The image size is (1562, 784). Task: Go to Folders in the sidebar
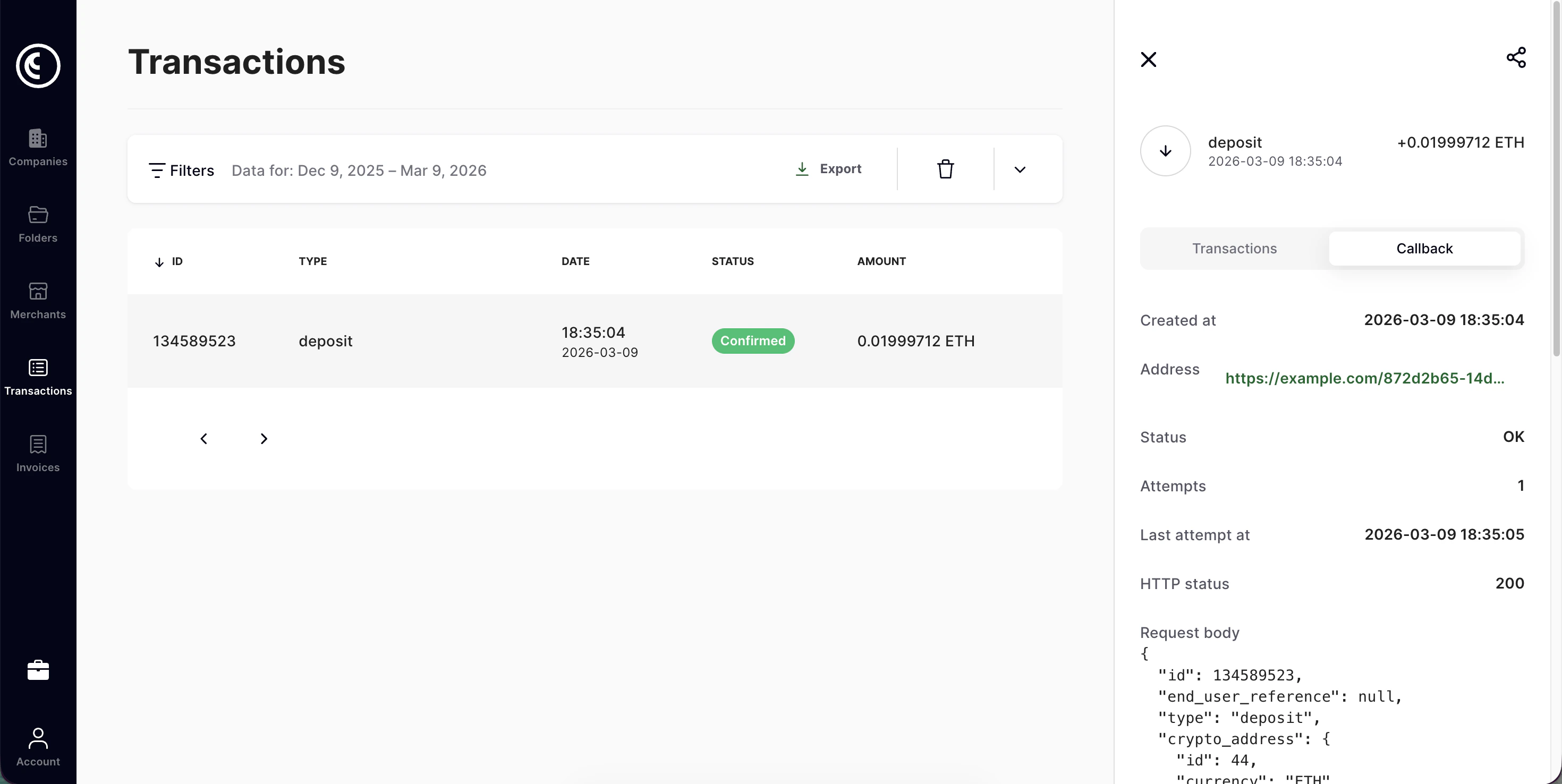click(x=38, y=224)
